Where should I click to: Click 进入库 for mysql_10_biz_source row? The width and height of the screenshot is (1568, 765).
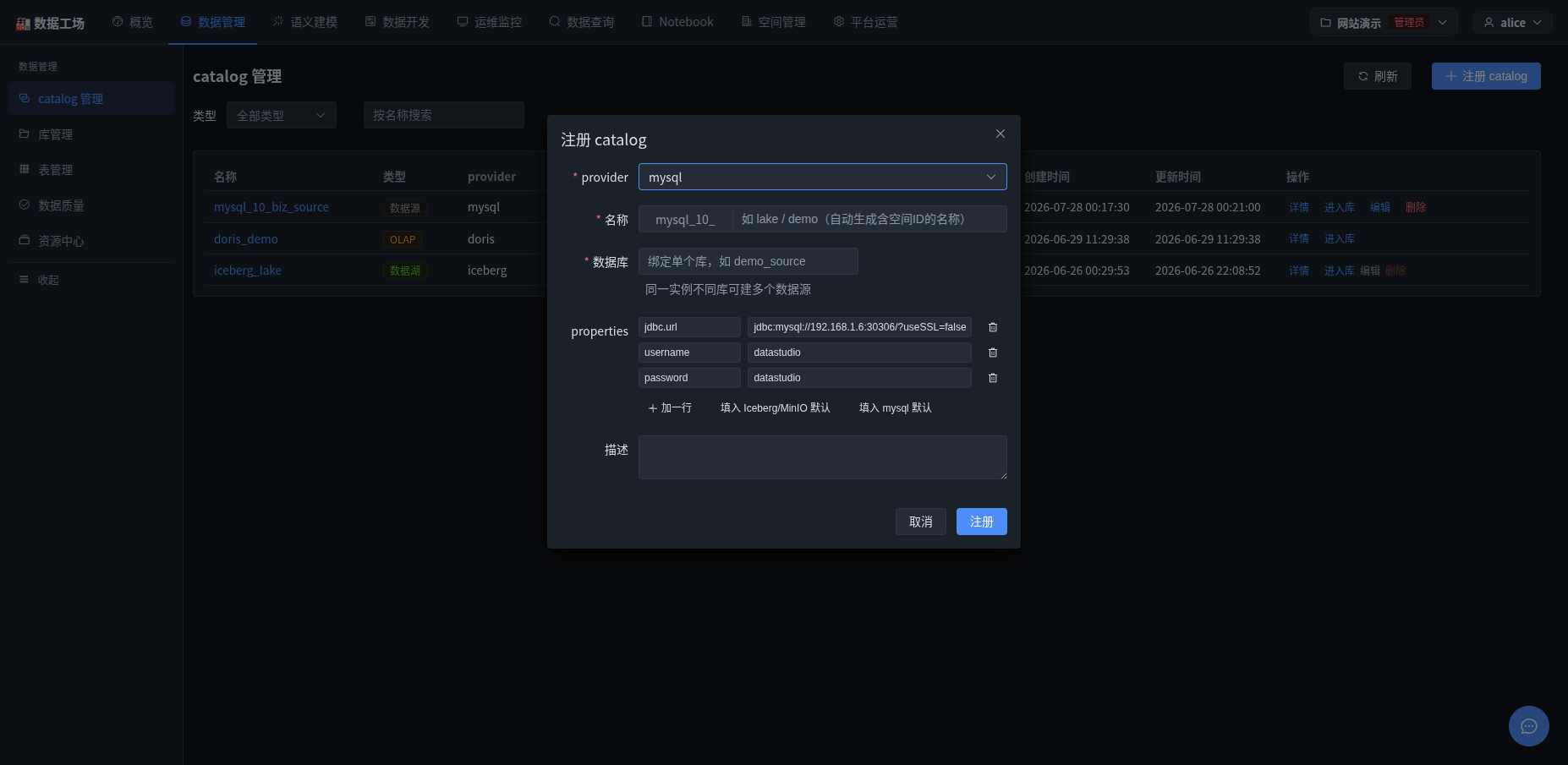1340,207
